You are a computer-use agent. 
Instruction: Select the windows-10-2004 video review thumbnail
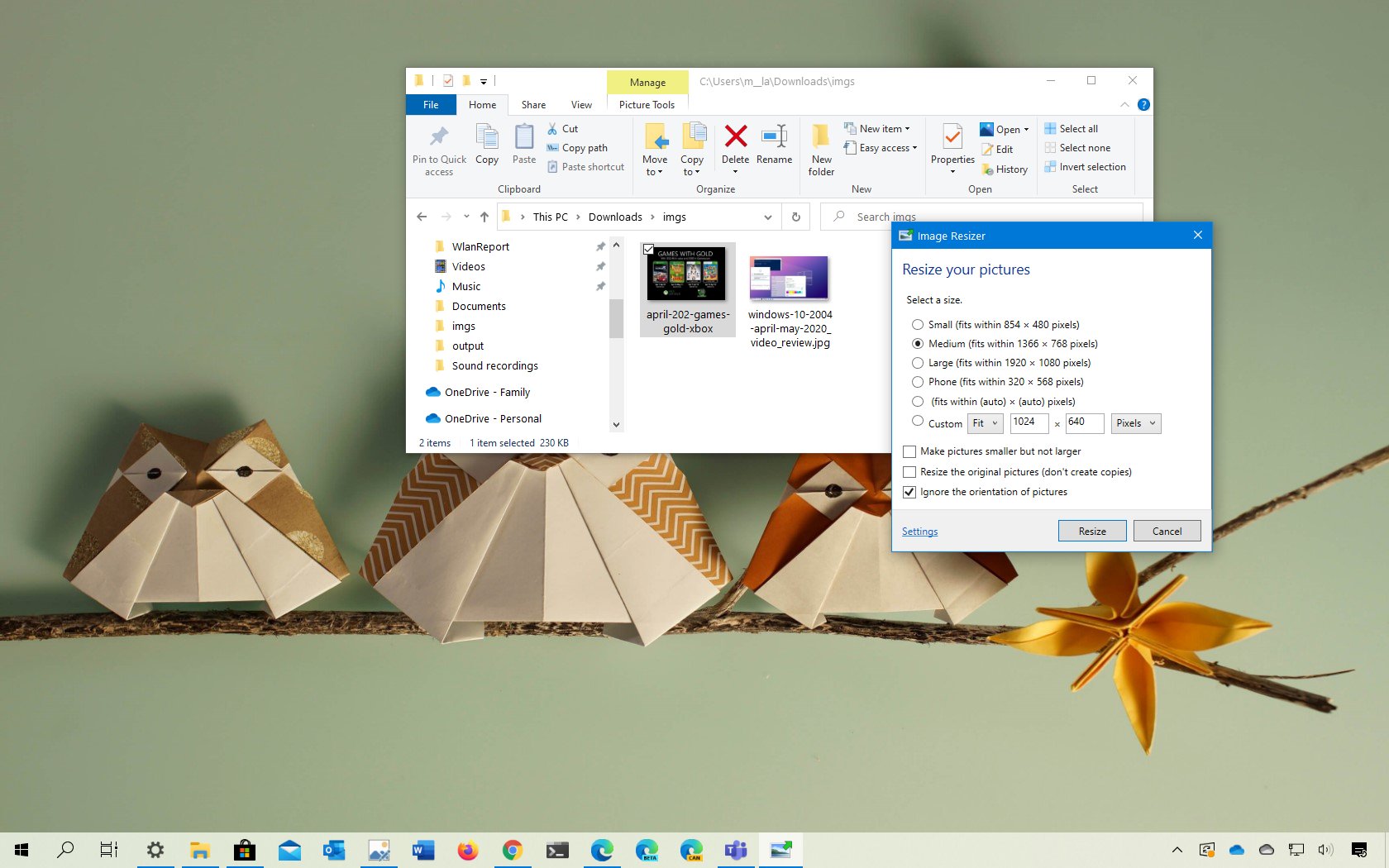click(x=789, y=279)
